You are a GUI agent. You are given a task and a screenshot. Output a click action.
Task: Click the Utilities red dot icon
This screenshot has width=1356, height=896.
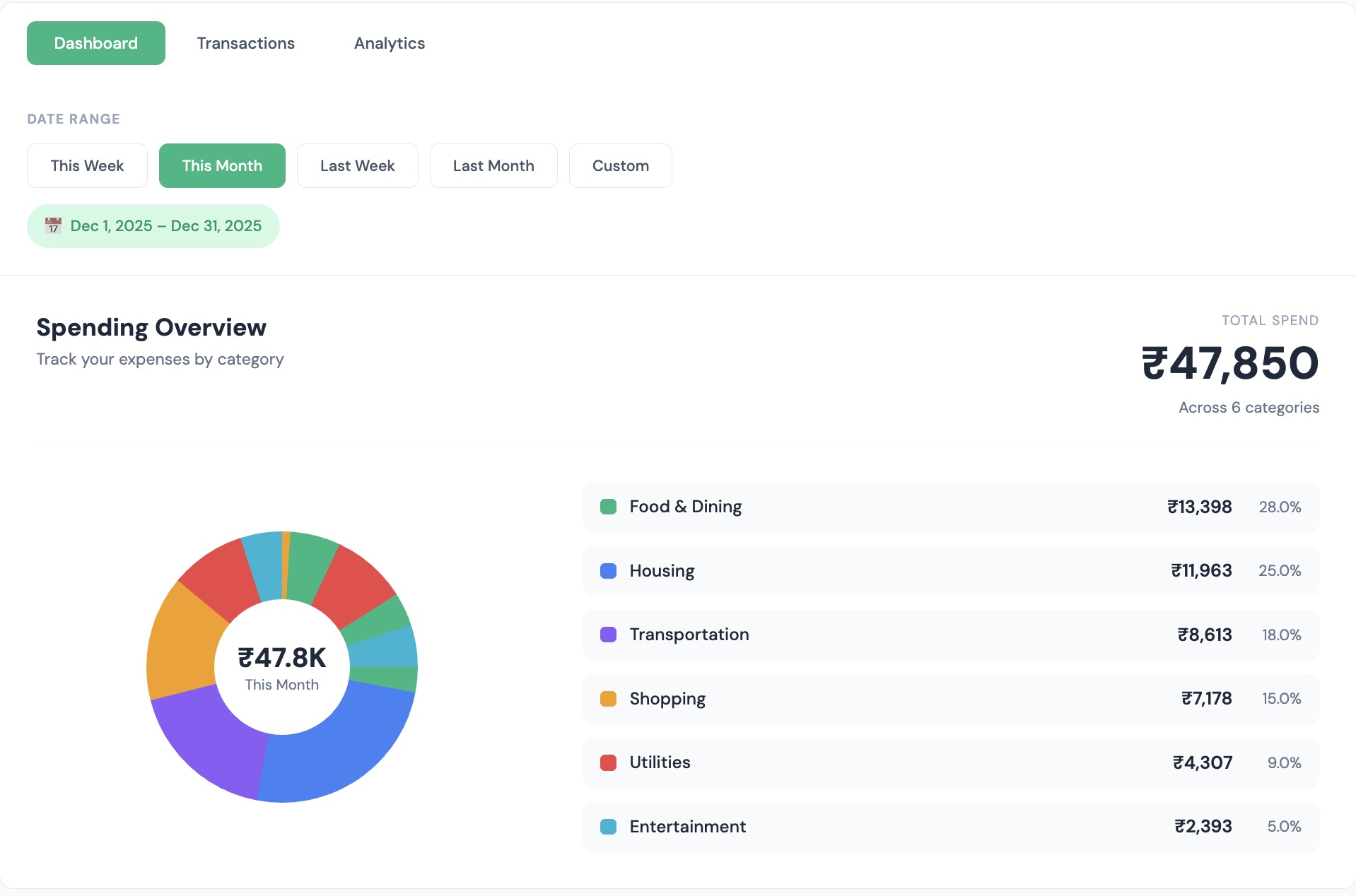coord(608,762)
